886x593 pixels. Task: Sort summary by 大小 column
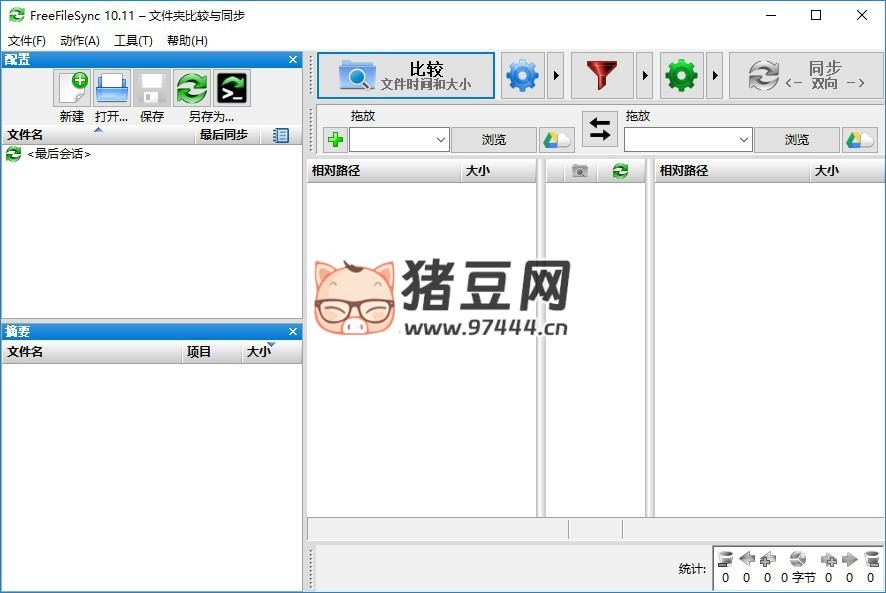[x=271, y=352]
